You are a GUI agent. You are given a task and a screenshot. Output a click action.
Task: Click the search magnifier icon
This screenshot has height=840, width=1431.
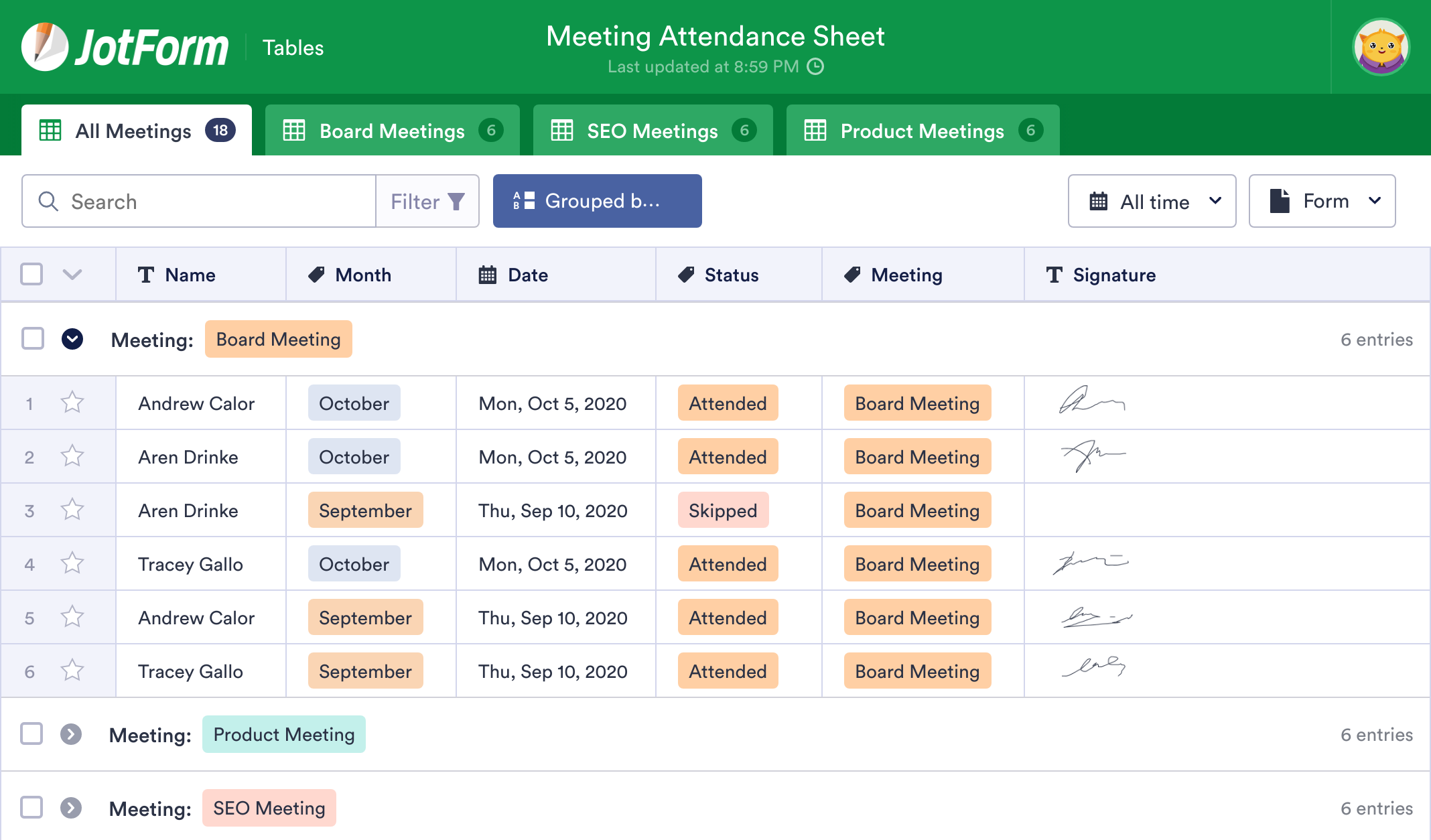pyautogui.click(x=47, y=201)
